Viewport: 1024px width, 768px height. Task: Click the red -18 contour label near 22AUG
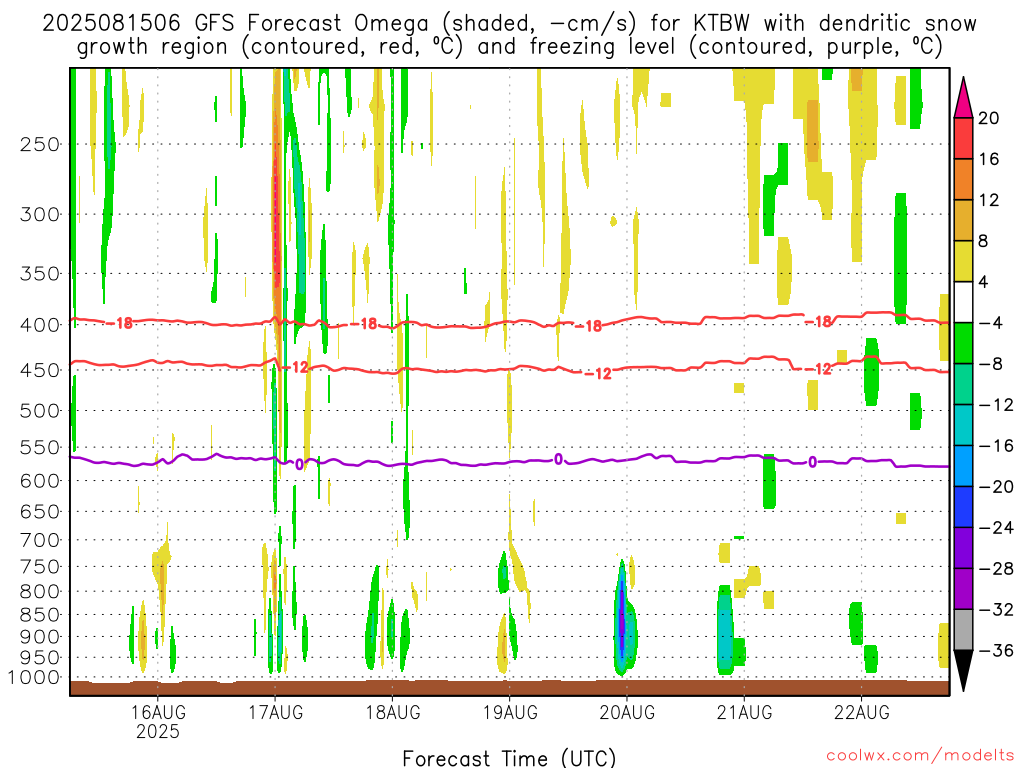820,322
